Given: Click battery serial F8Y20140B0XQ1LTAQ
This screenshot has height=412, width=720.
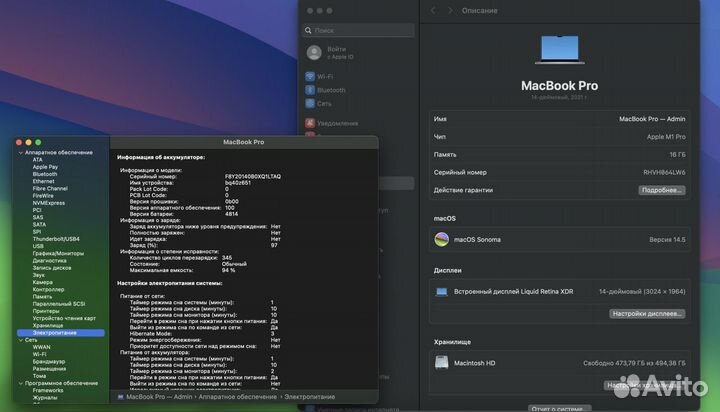Looking at the screenshot, I should pyautogui.click(x=253, y=176).
